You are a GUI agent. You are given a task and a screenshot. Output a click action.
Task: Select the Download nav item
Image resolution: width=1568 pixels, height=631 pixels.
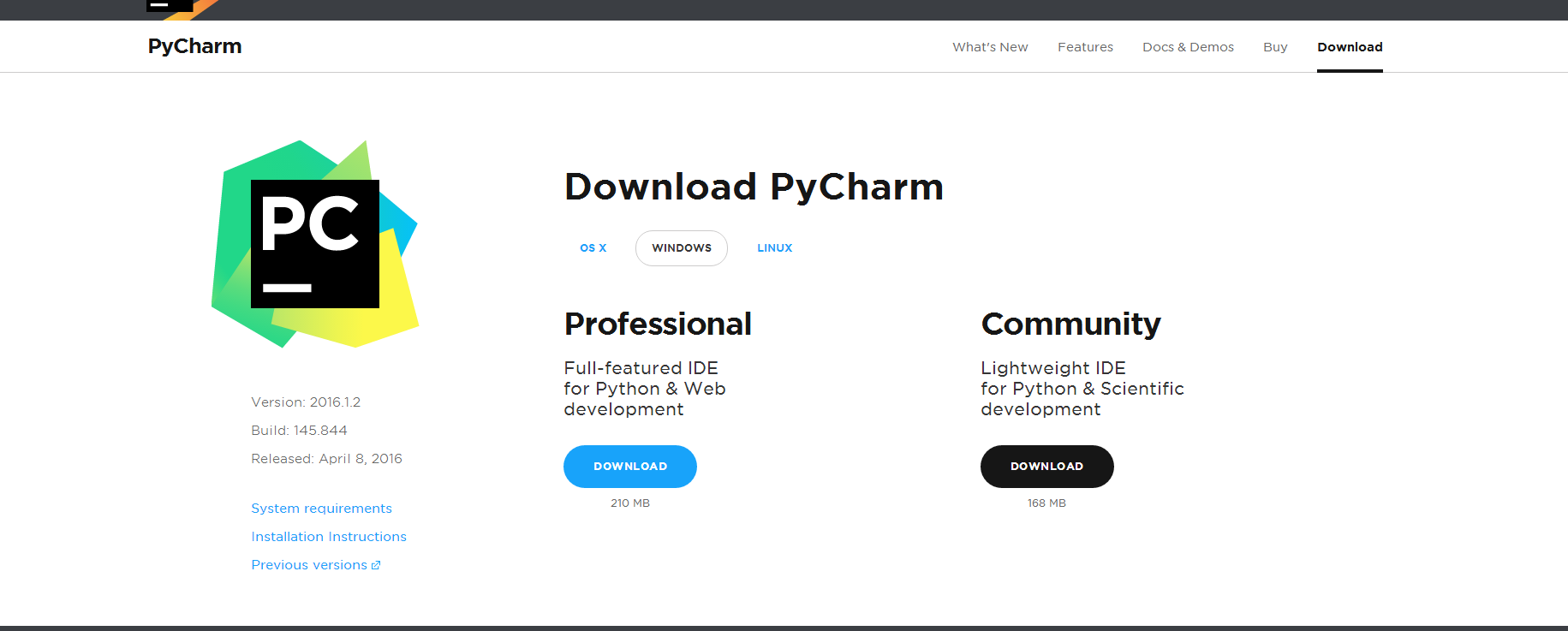coord(1350,47)
